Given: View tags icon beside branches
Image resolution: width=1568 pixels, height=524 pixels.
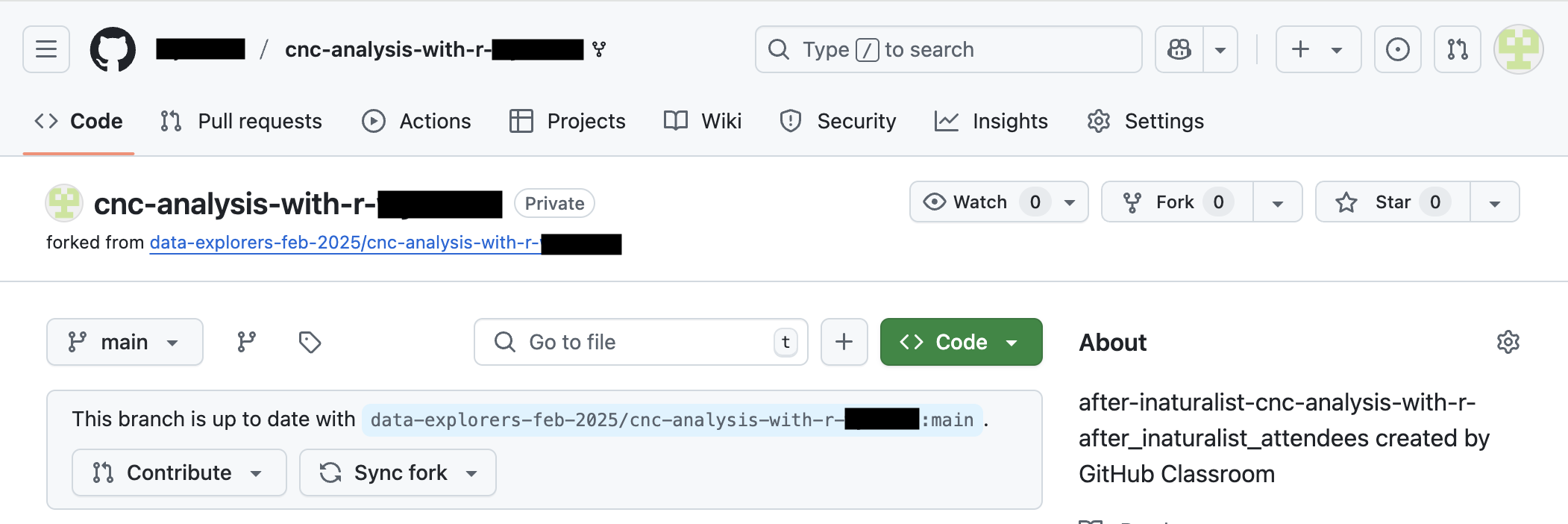Looking at the screenshot, I should tap(310, 342).
